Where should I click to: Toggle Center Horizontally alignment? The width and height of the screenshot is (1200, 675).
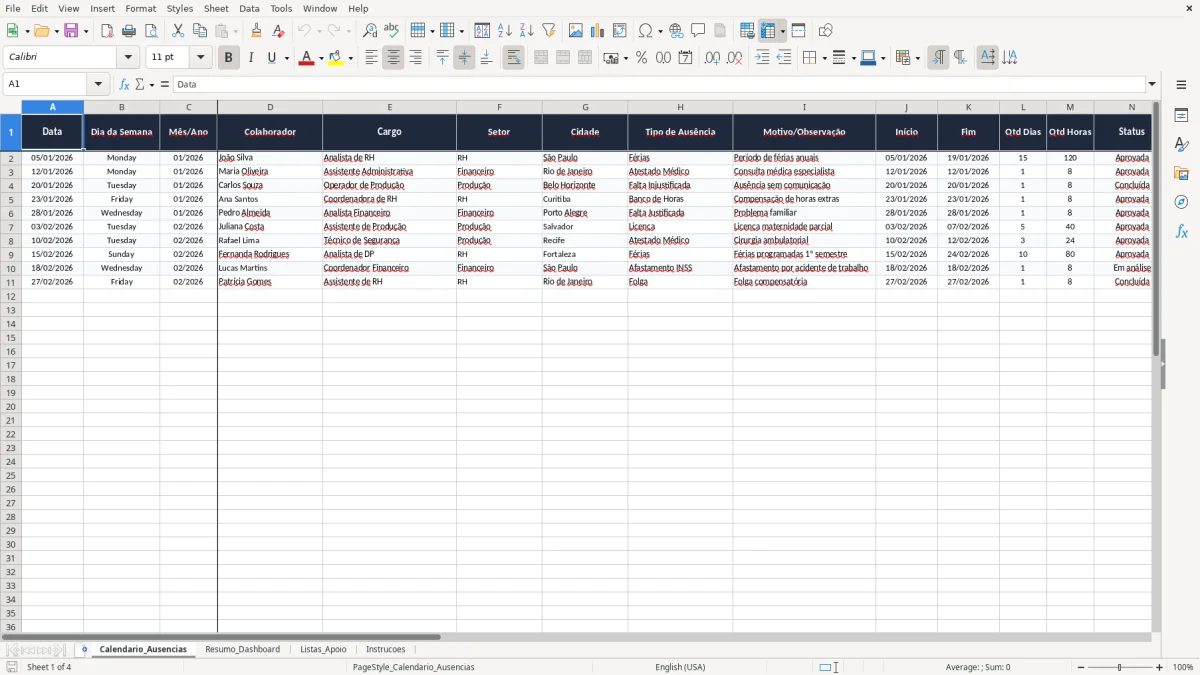[393, 58]
